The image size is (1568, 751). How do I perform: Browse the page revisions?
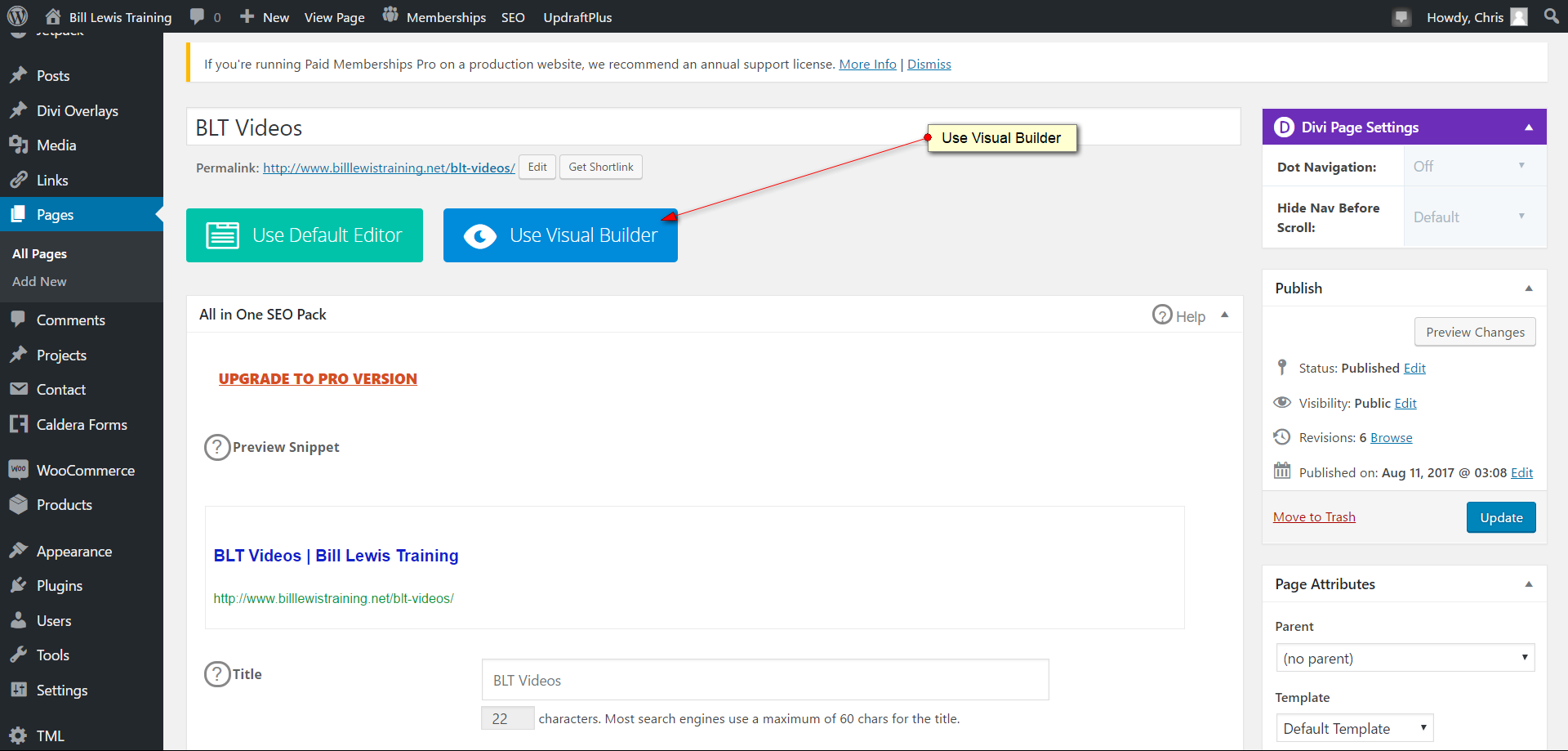coord(1392,437)
